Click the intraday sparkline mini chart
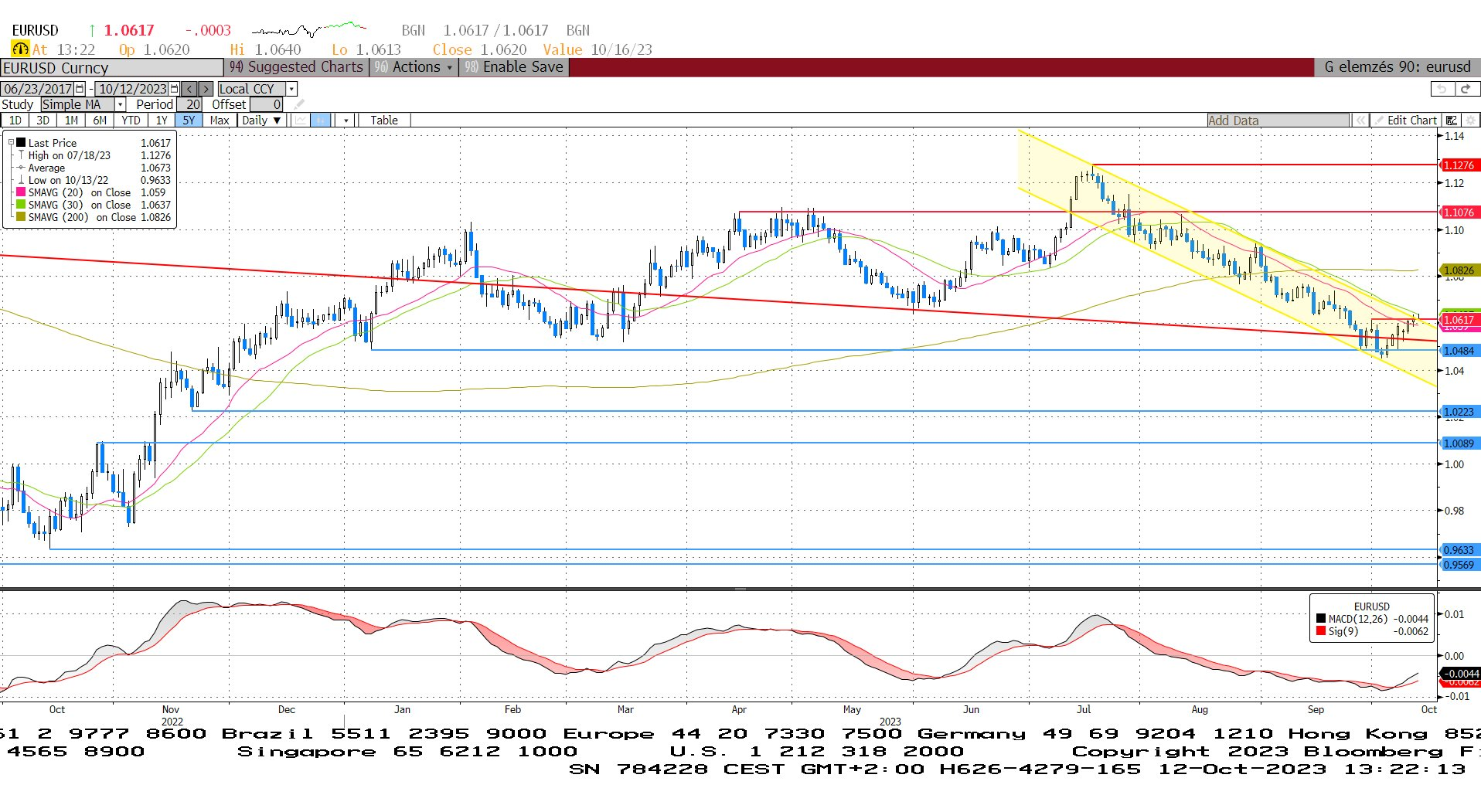 click(309, 30)
